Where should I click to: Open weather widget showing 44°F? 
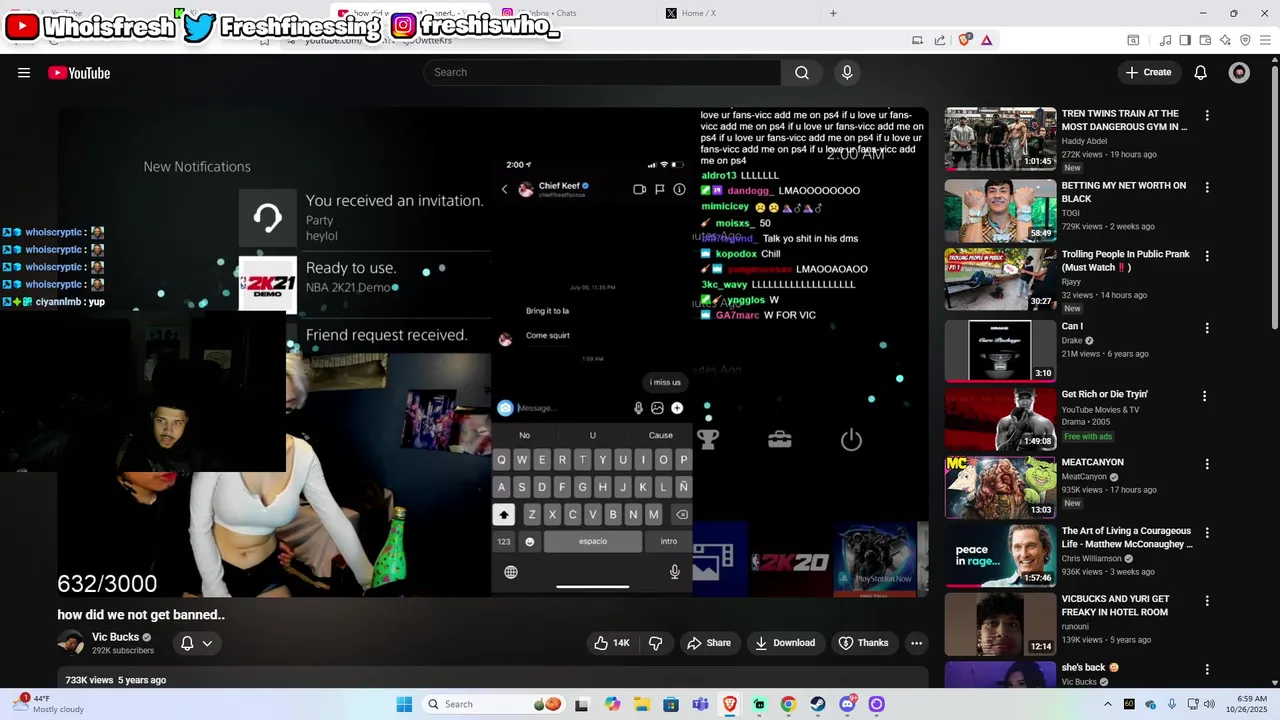coord(48,704)
